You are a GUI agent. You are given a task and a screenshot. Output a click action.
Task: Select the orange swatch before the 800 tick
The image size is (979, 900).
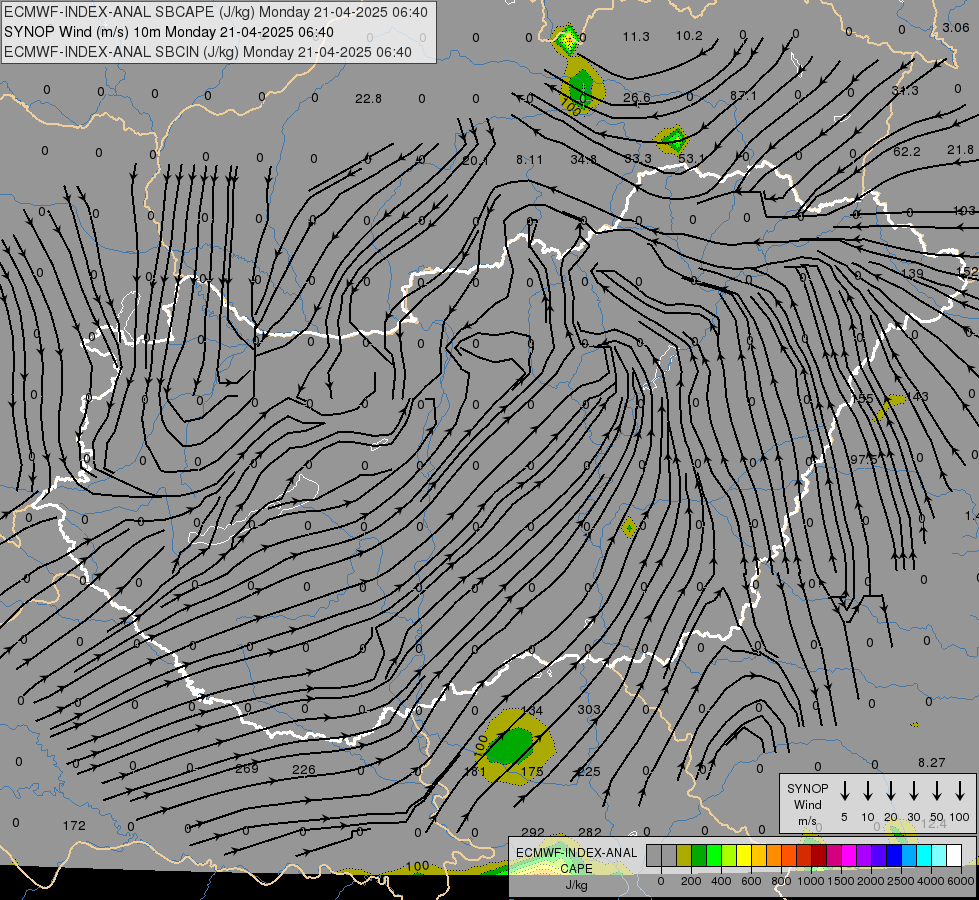coord(774,855)
